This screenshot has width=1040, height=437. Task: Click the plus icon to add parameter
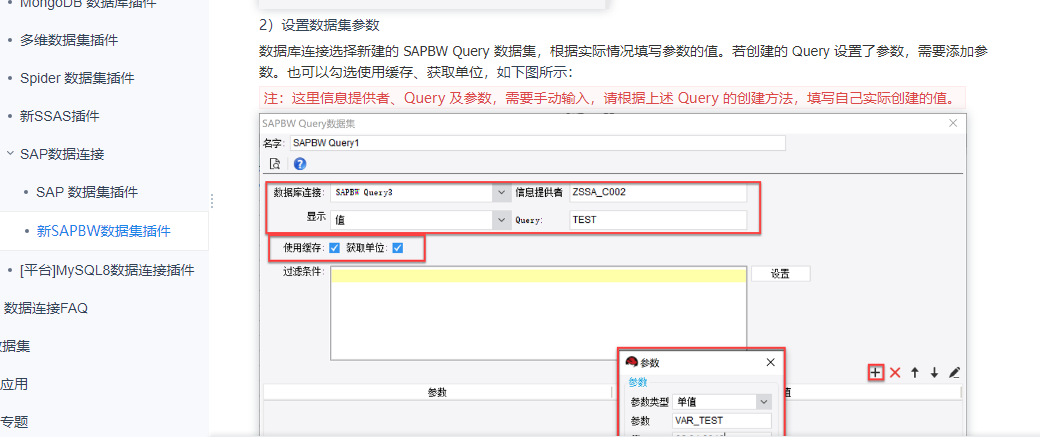pyautogui.click(x=876, y=373)
